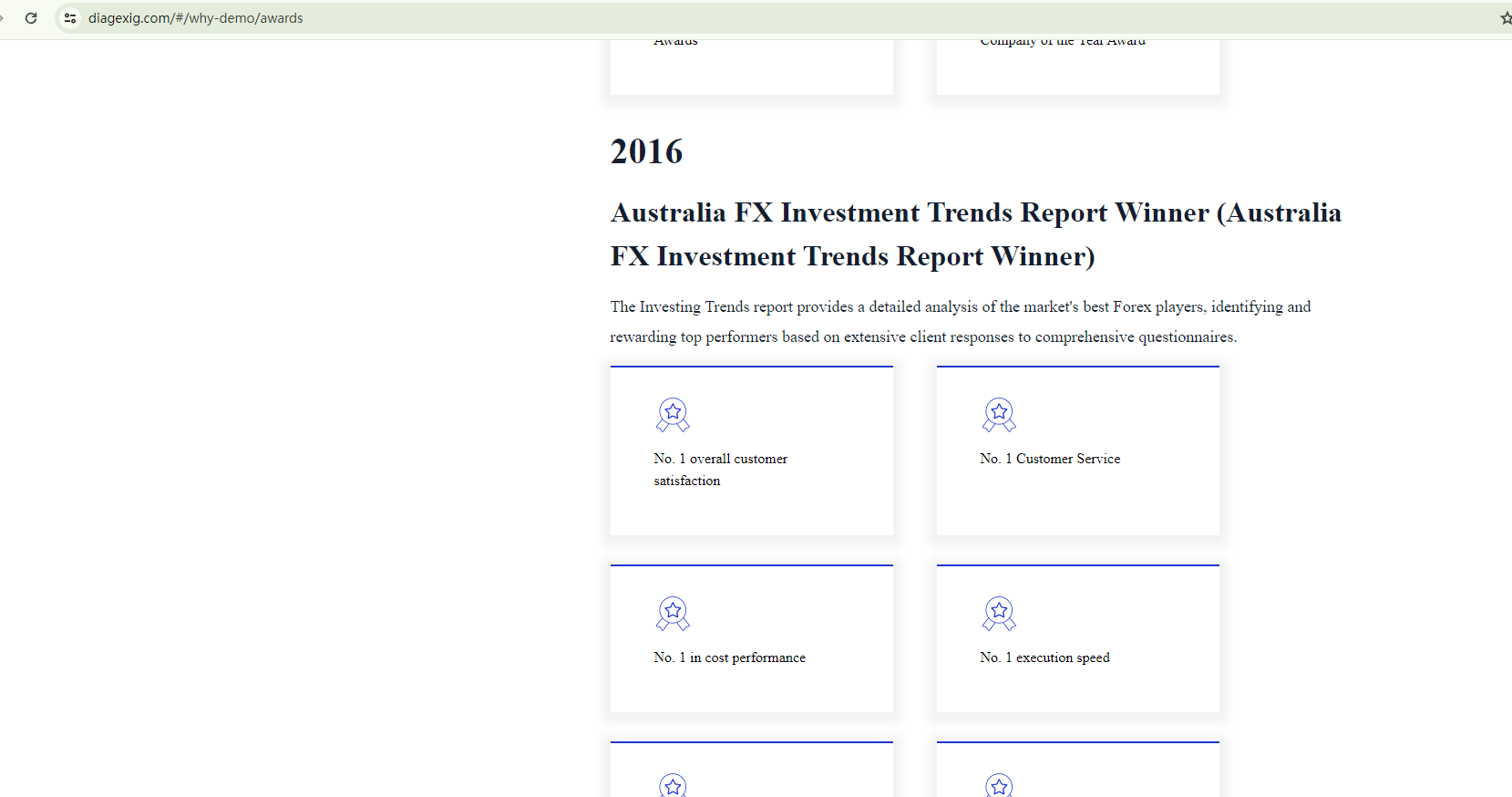The height and width of the screenshot is (797, 1512).
Task: Click the award ribbon icon above Customer Service
Action: pos(999,415)
